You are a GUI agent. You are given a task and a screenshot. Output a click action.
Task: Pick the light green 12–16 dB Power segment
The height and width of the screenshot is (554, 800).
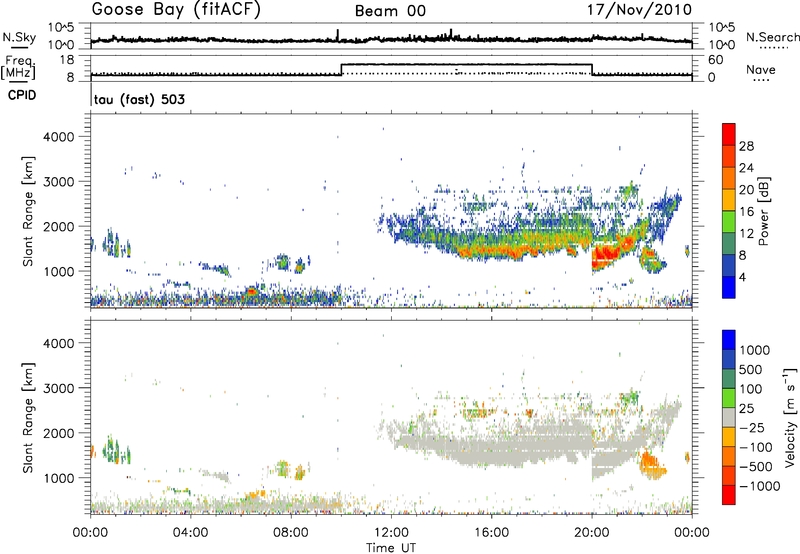[729, 221]
